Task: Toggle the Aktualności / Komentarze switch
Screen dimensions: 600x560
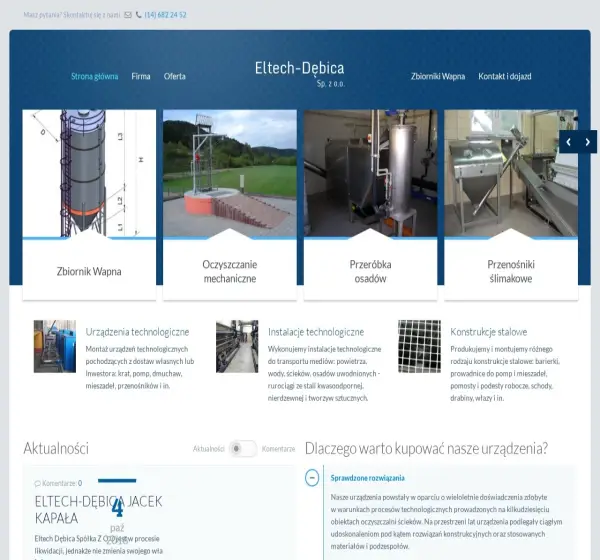Action: click(243, 449)
